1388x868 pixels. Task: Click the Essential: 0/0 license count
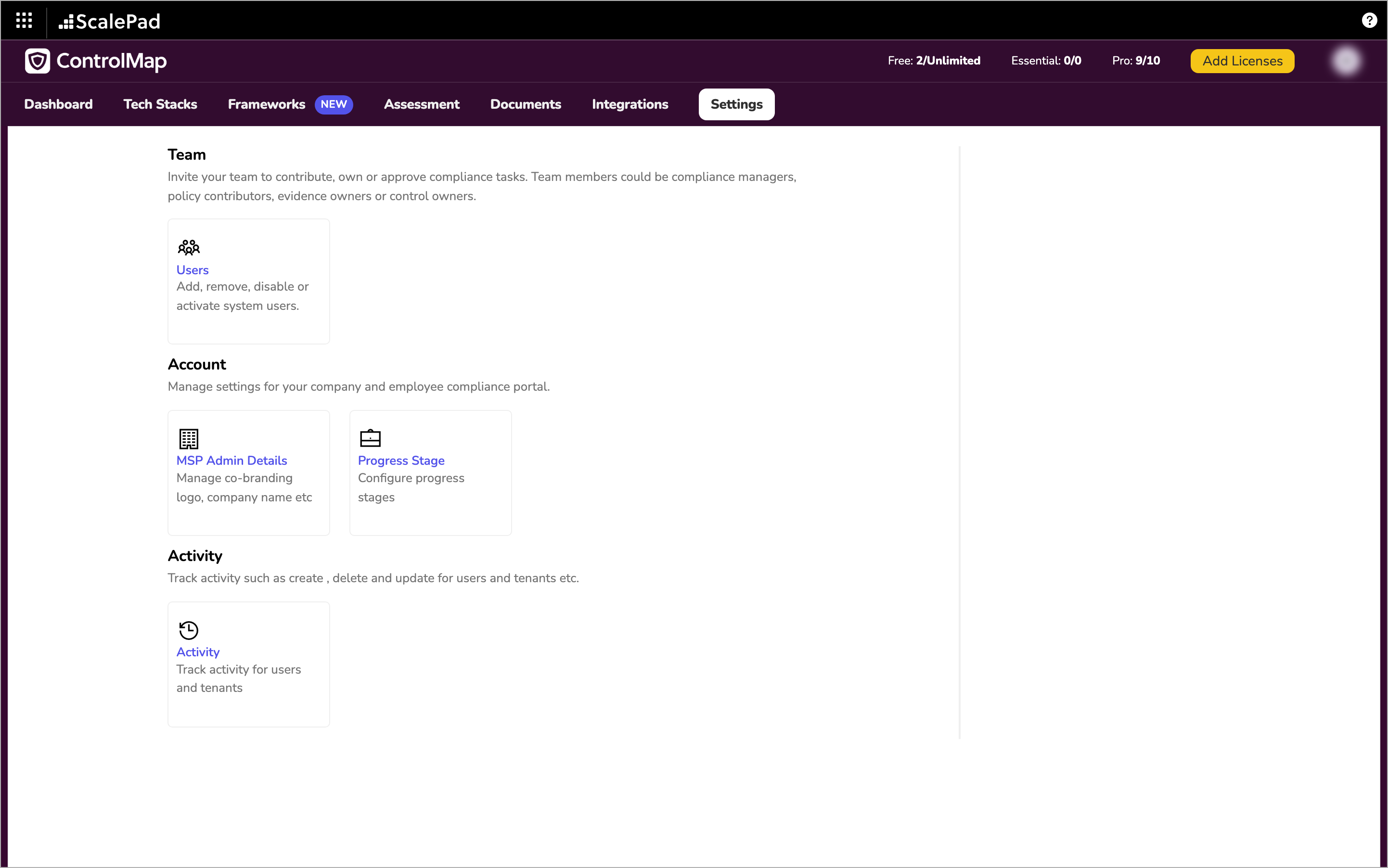point(1046,61)
